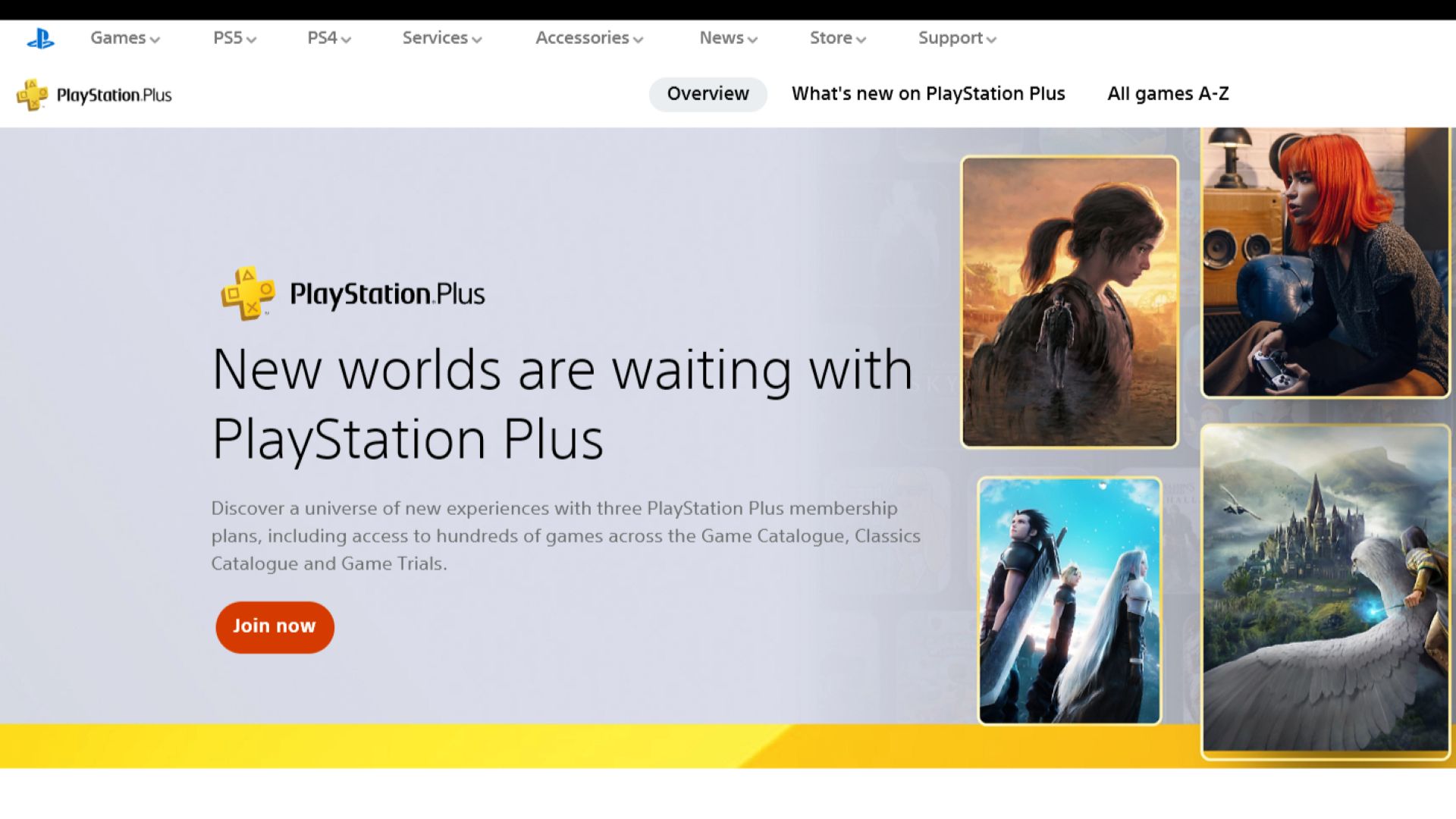The height and width of the screenshot is (819, 1456).
Task: Click the PlayStation Plus logo in subheader
Action: 94,95
